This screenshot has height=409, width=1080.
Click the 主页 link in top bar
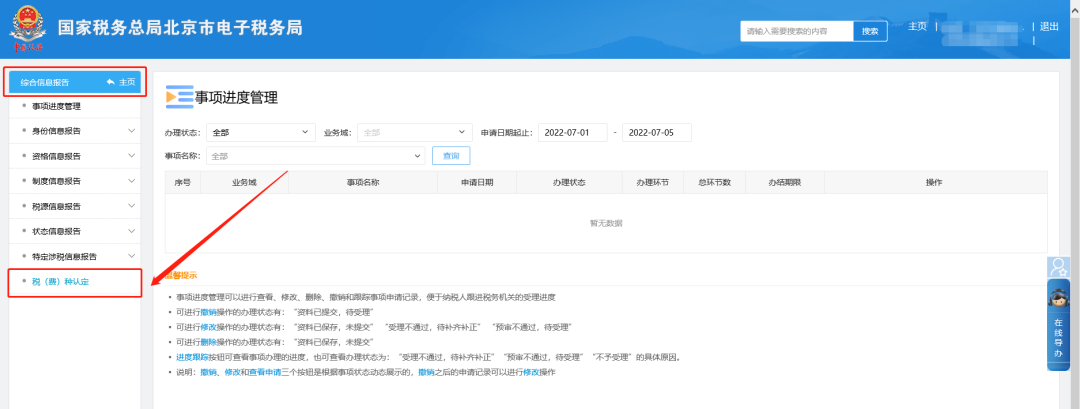point(917,26)
